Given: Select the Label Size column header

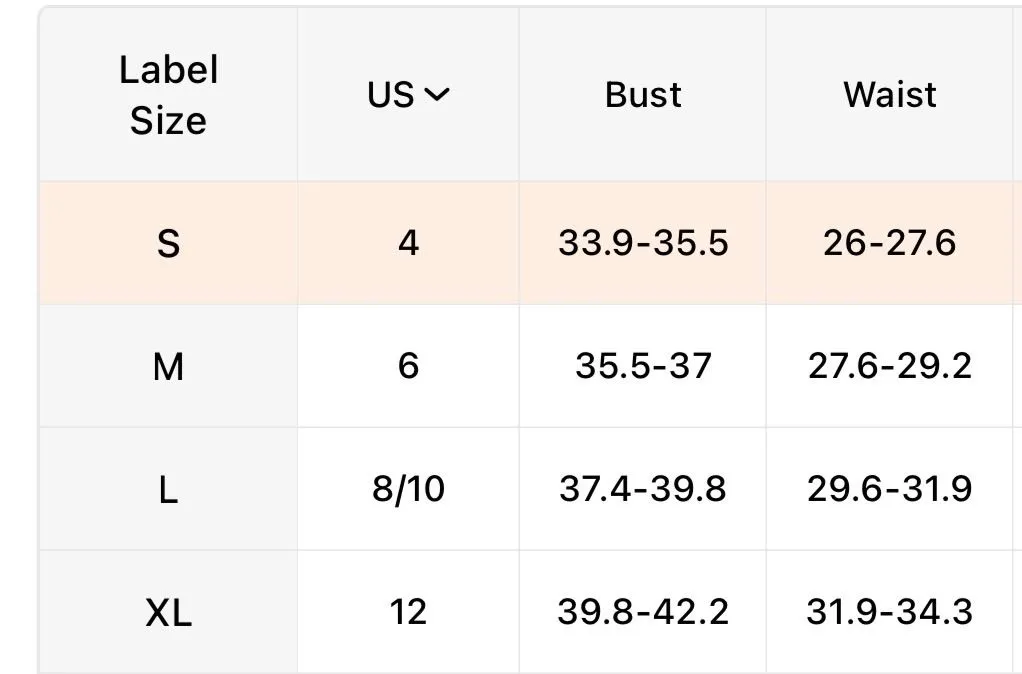Looking at the screenshot, I should [168, 95].
